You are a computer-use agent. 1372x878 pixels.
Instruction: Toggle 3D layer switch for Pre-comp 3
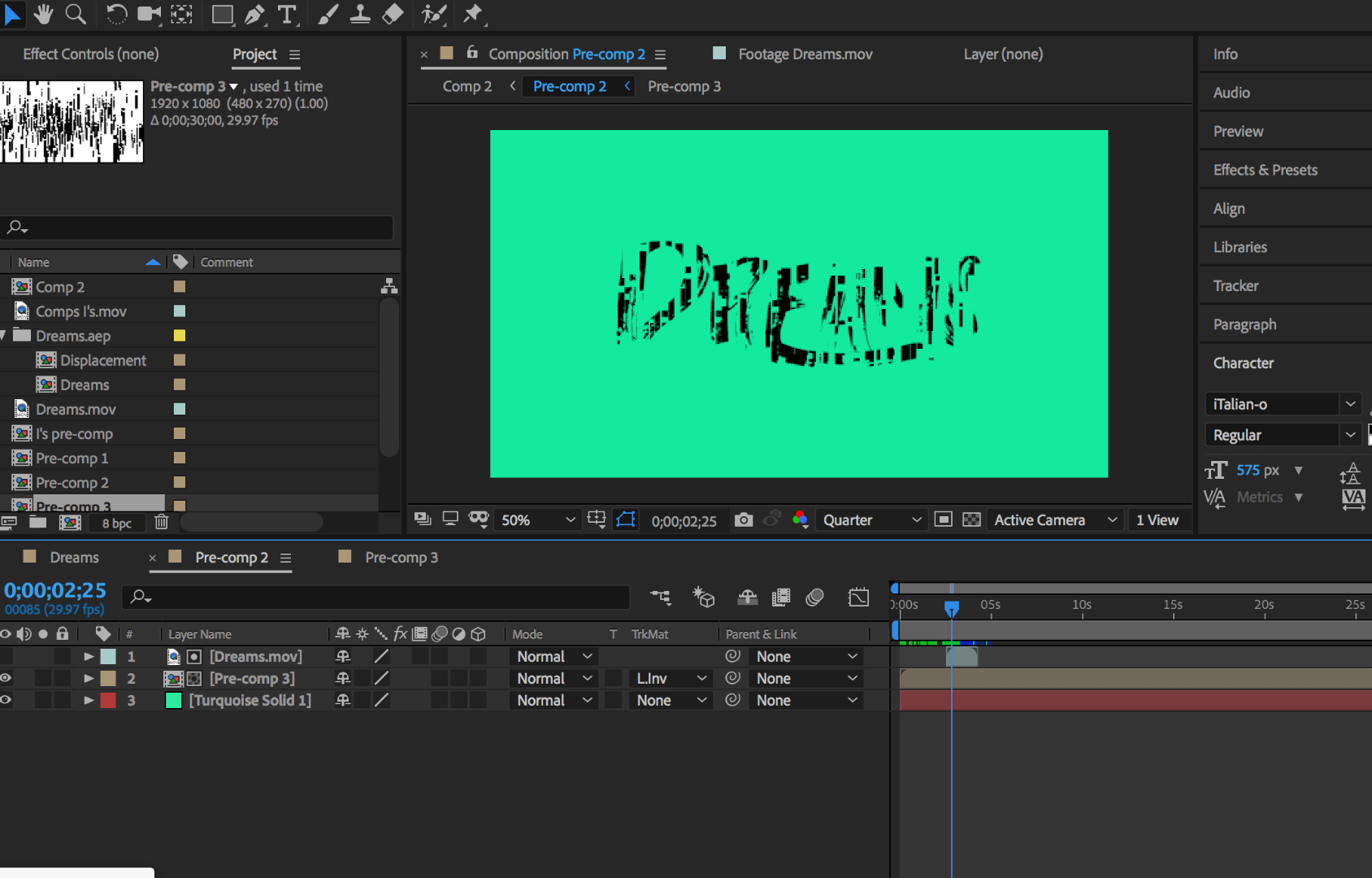[x=479, y=678]
